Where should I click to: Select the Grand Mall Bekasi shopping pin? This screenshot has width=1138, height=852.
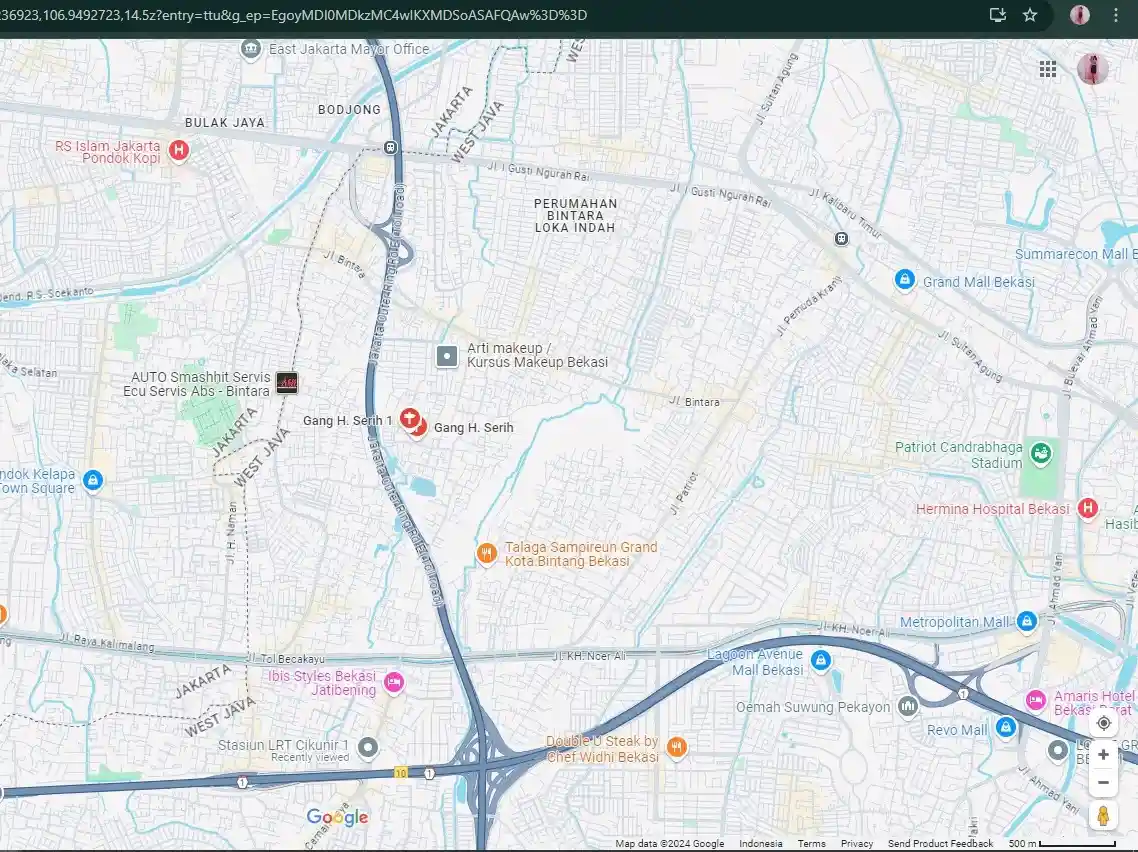coord(905,281)
